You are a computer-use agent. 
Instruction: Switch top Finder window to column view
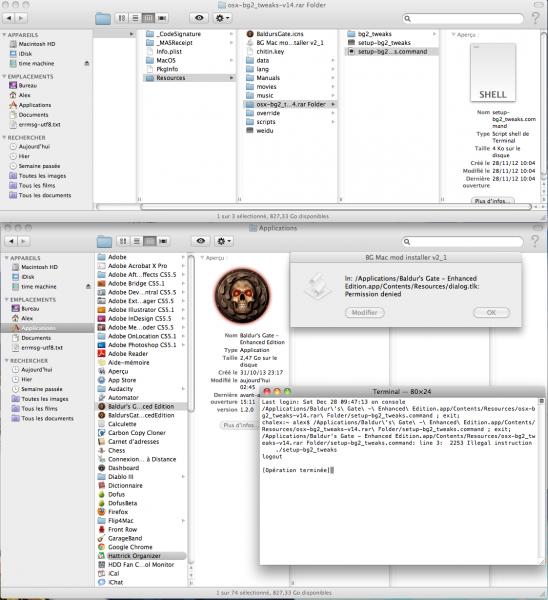pyautogui.click(x=148, y=18)
